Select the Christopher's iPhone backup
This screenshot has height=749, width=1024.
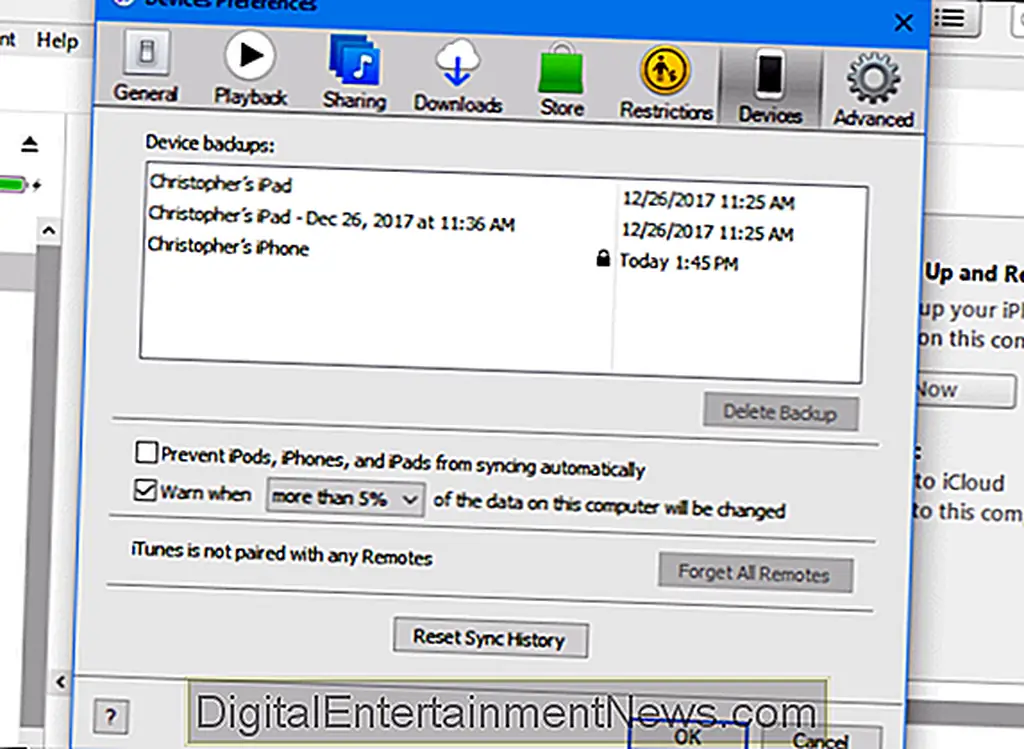point(229,247)
